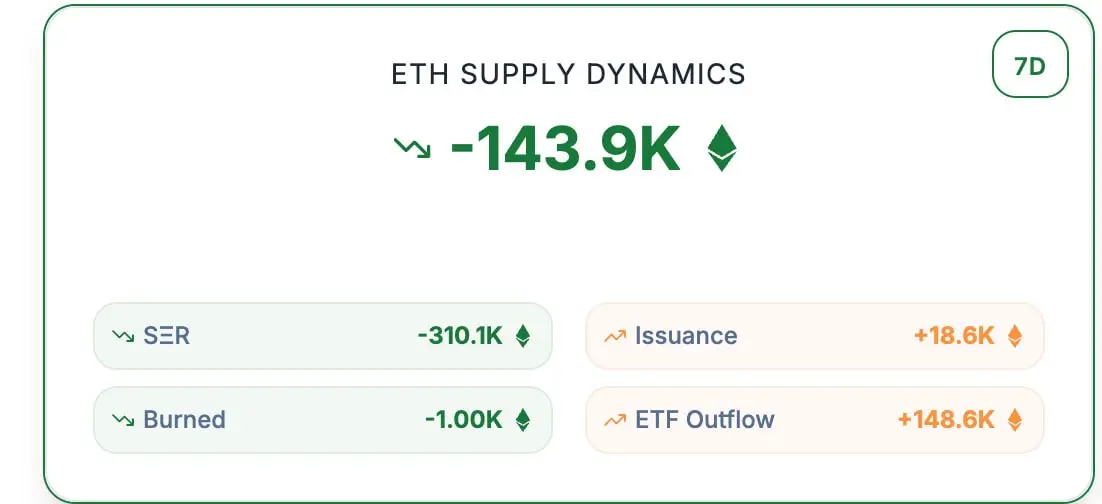Click the 7D timeframe button
Viewport: 1102px width, 504px height.
click(1030, 64)
